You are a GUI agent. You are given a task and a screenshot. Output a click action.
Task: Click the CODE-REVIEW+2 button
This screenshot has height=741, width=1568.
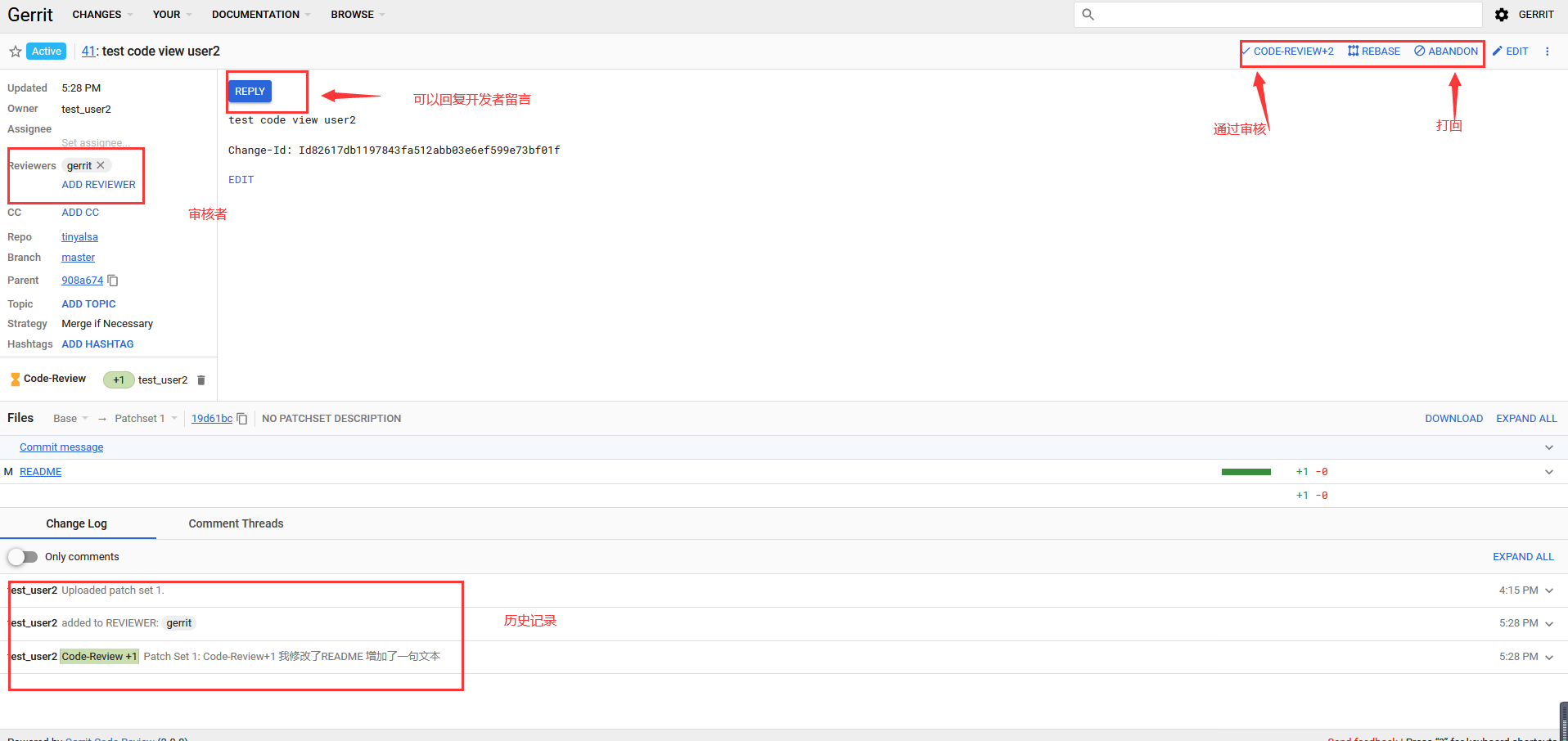point(1287,52)
